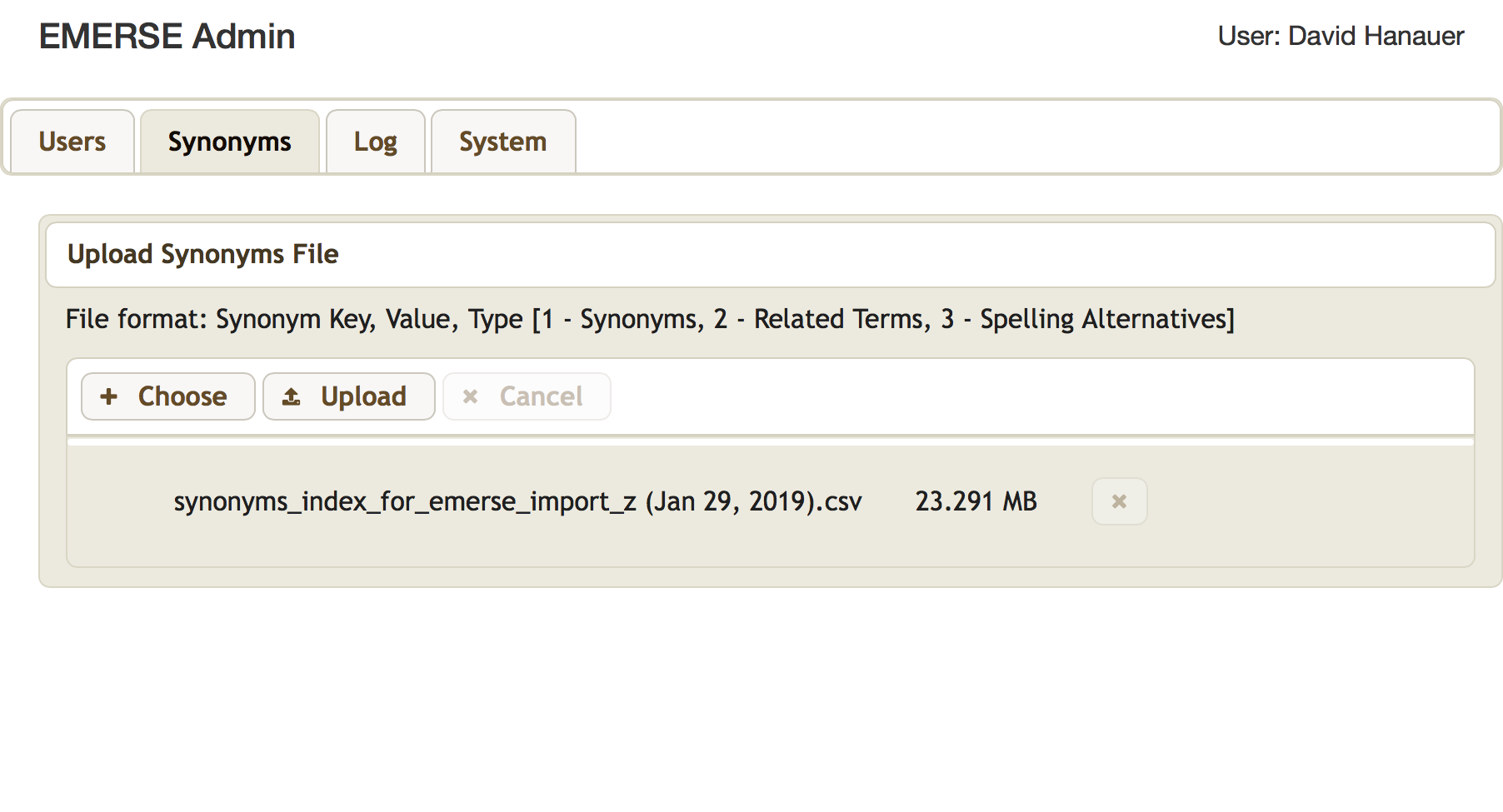Click the Upload button
The width and height of the screenshot is (1503, 812).
349,396
